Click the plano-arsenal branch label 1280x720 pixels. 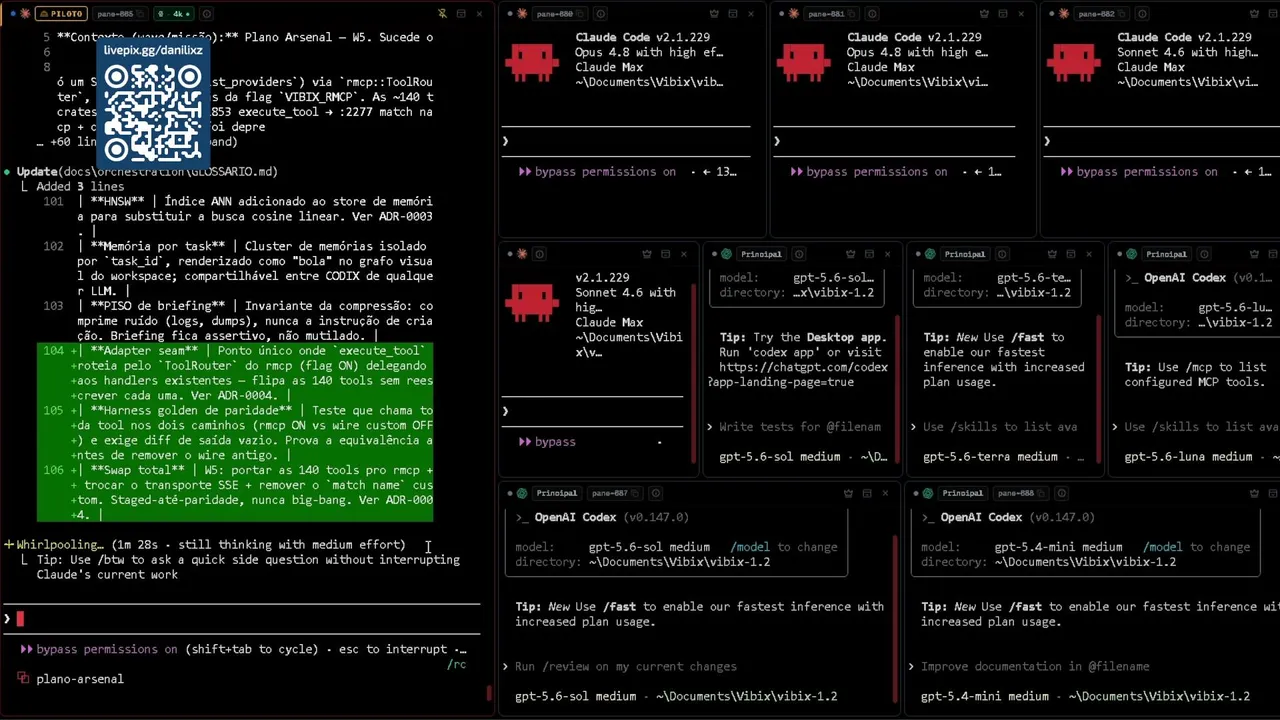click(80, 679)
